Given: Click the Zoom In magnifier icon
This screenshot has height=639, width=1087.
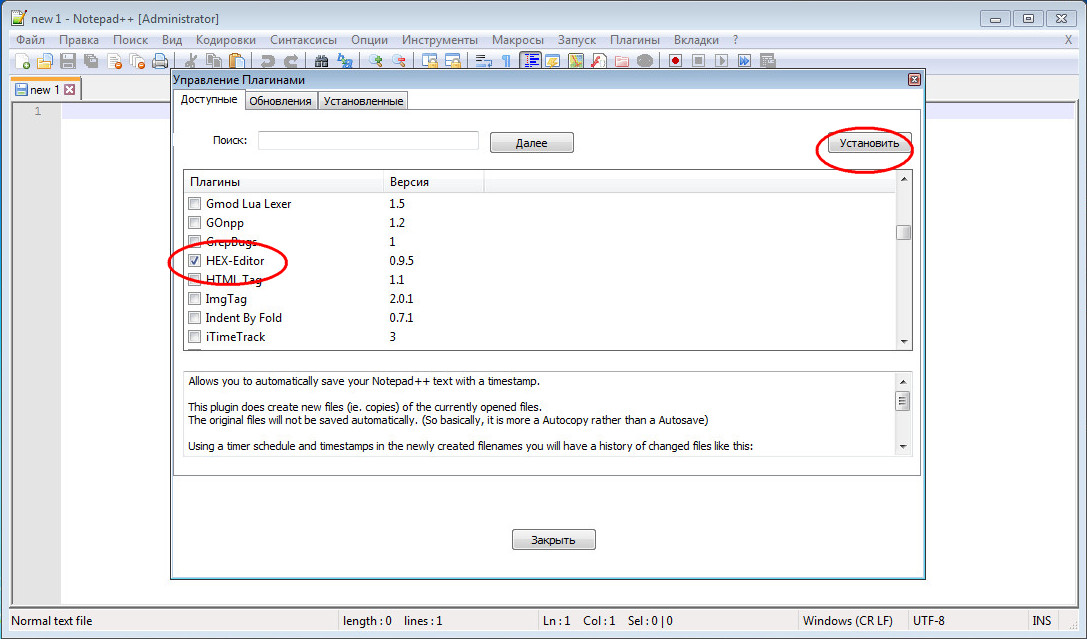Looking at the screenshot, I should 376,61.
